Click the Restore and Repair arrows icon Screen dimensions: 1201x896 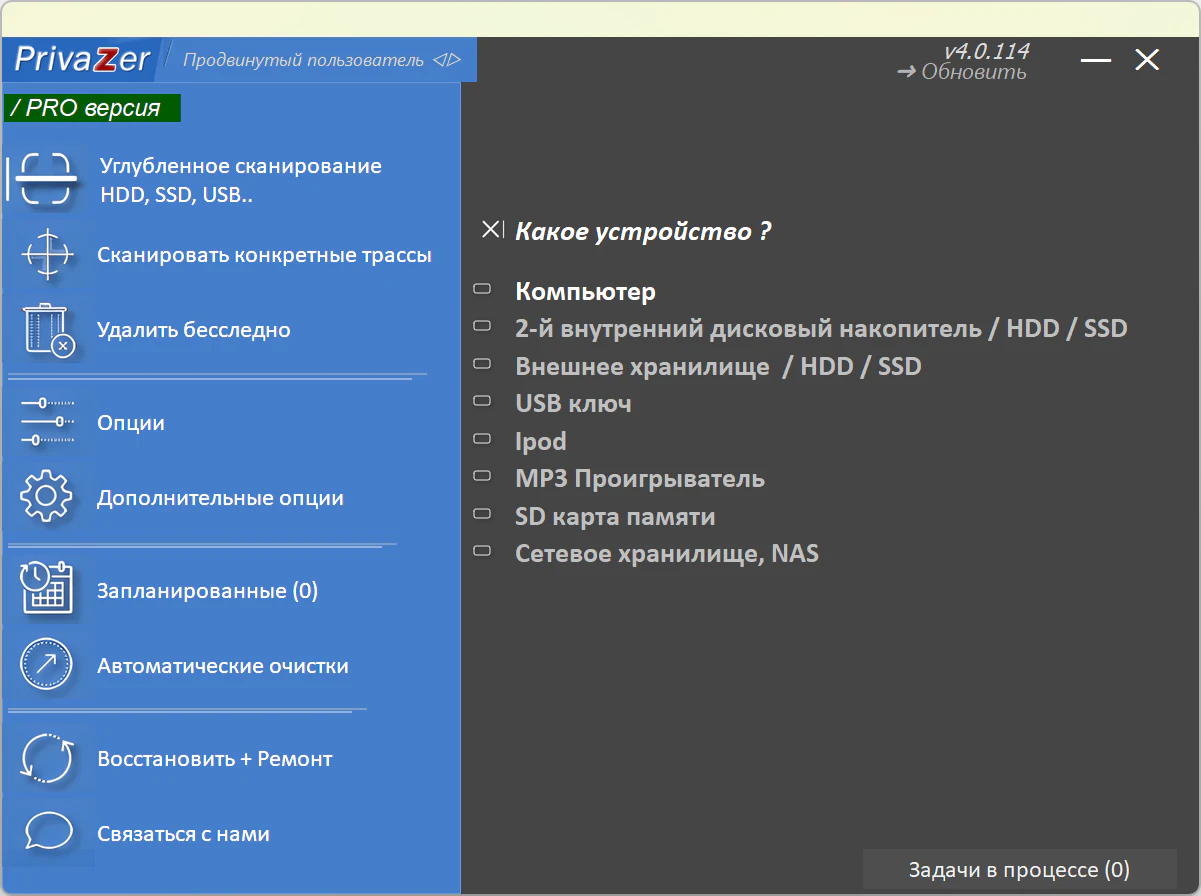pos(47,759)
